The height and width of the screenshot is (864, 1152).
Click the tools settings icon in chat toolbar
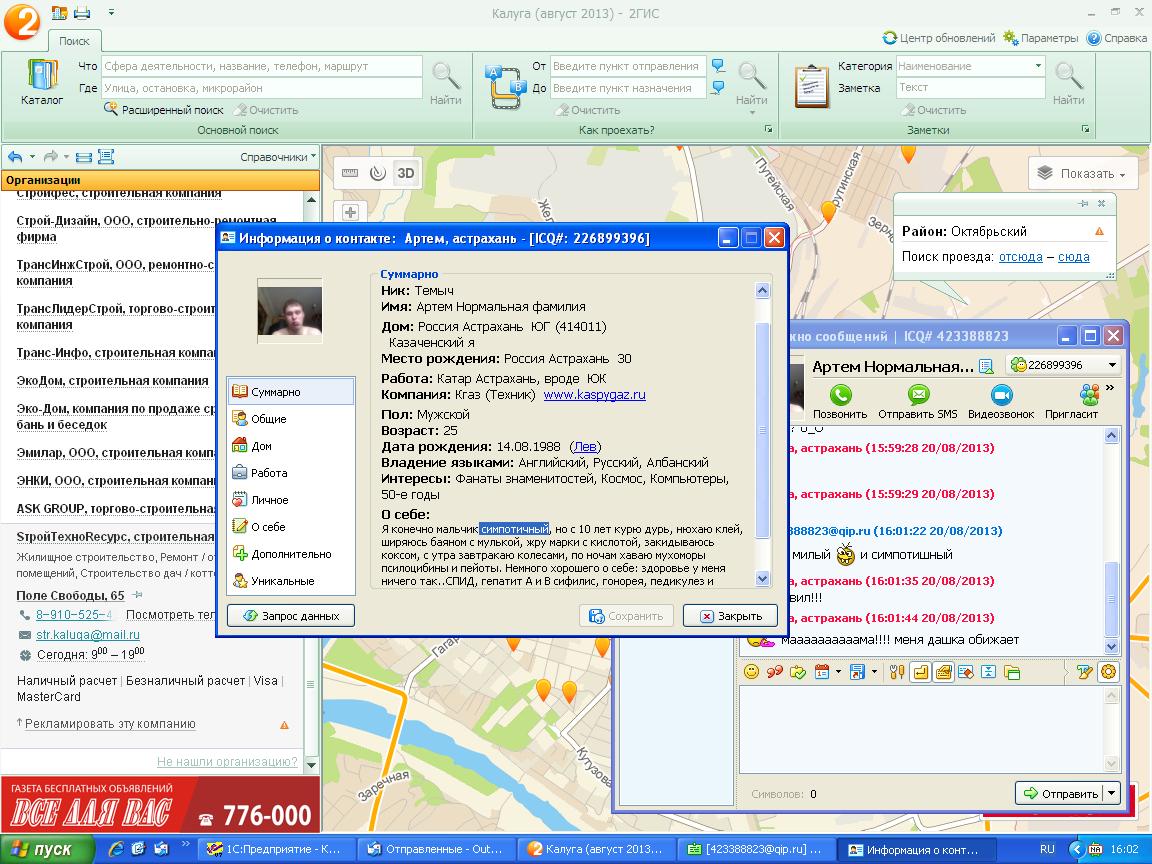click(897, 672)
